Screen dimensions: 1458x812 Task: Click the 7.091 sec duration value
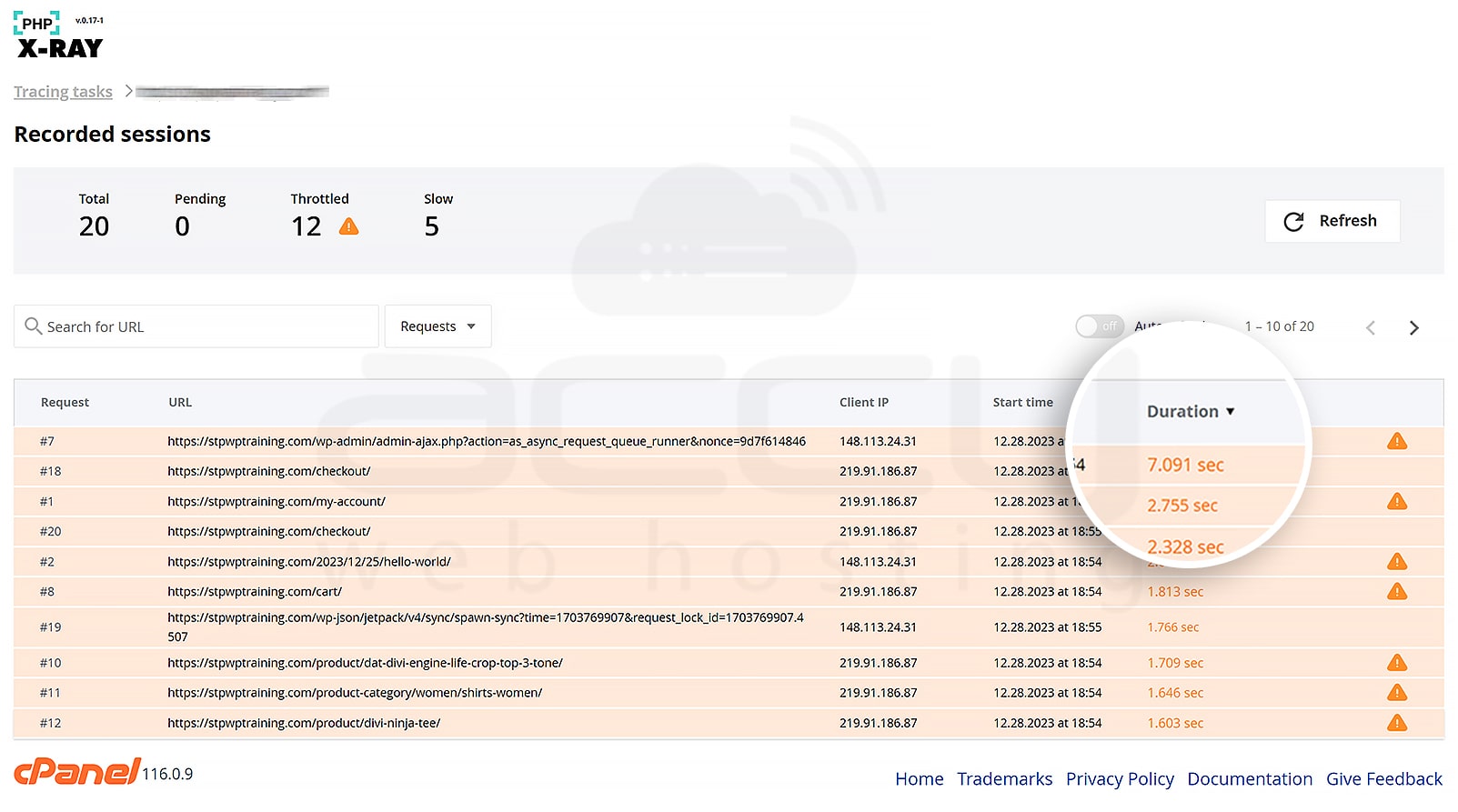[x=1185, y=466]
